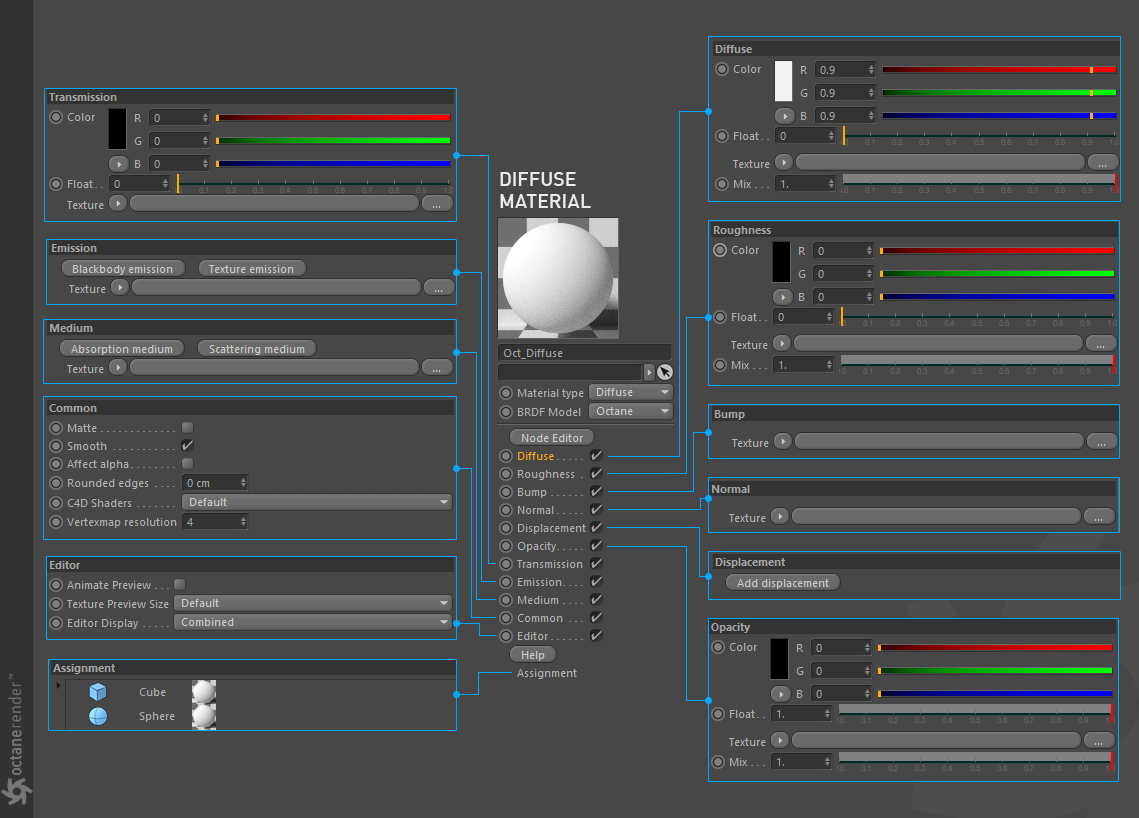Click the Emission texture arrow button
Screen dimensions: 1139x818
[x=120, y=288]
